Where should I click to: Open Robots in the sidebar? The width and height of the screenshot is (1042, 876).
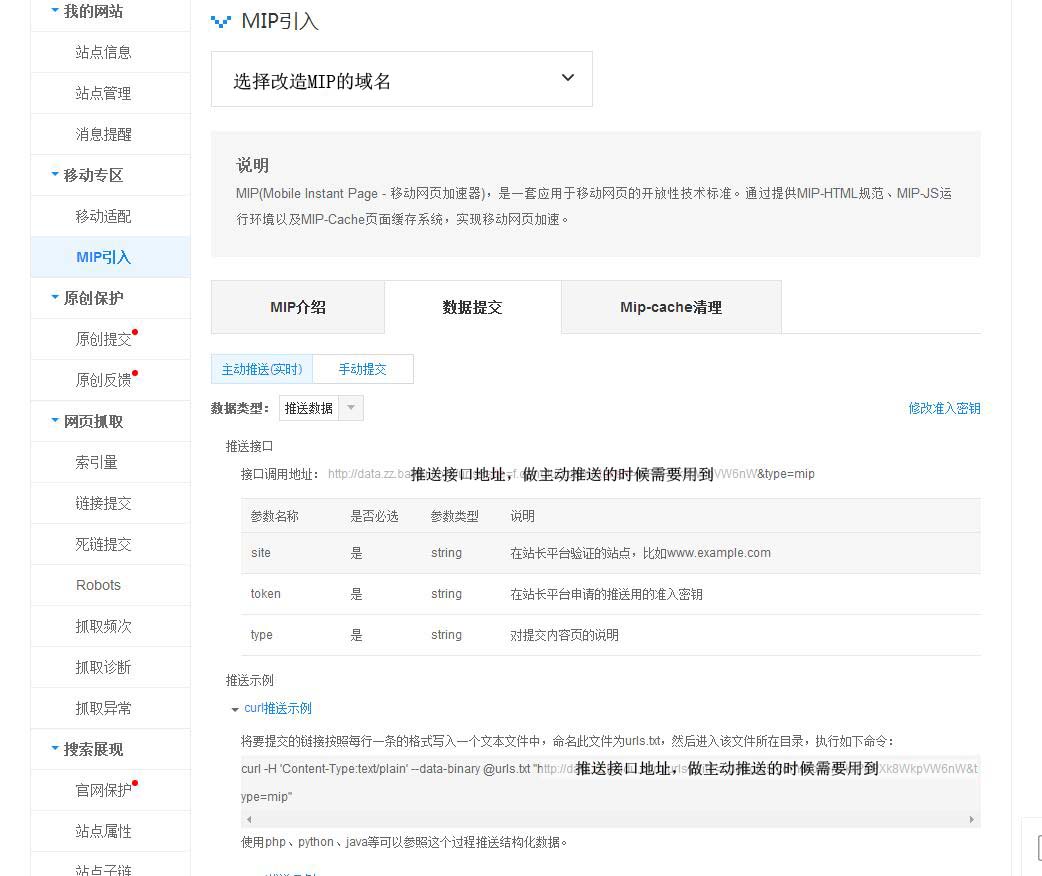click(98, 585)
